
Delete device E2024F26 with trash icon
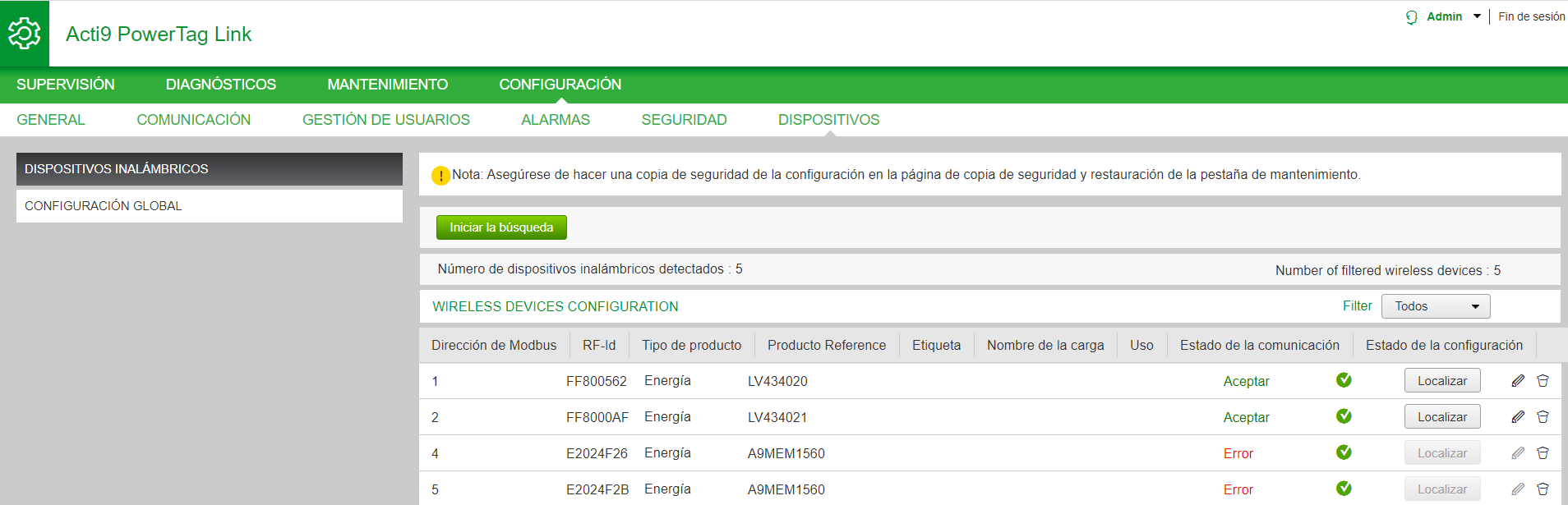coord(1543,453)
